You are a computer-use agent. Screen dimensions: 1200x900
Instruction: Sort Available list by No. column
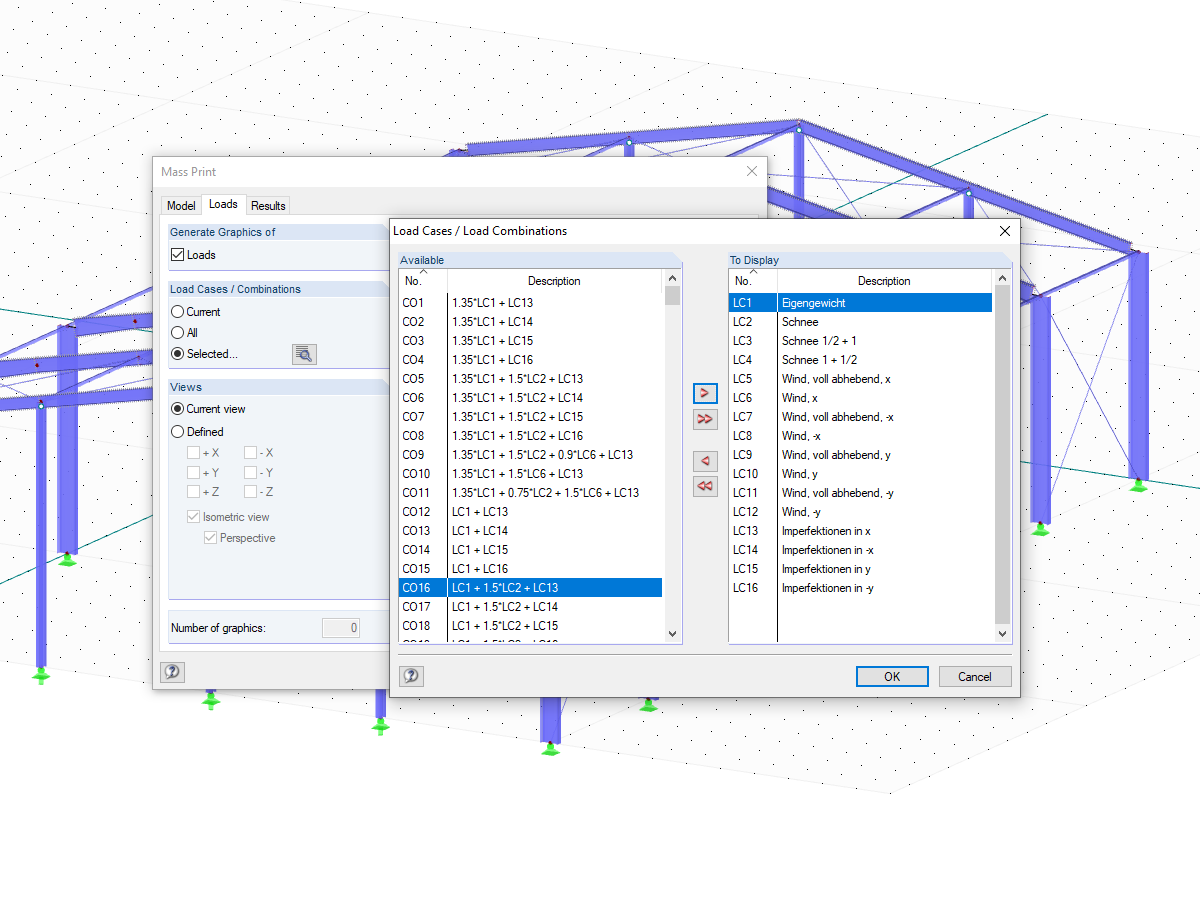422,280
